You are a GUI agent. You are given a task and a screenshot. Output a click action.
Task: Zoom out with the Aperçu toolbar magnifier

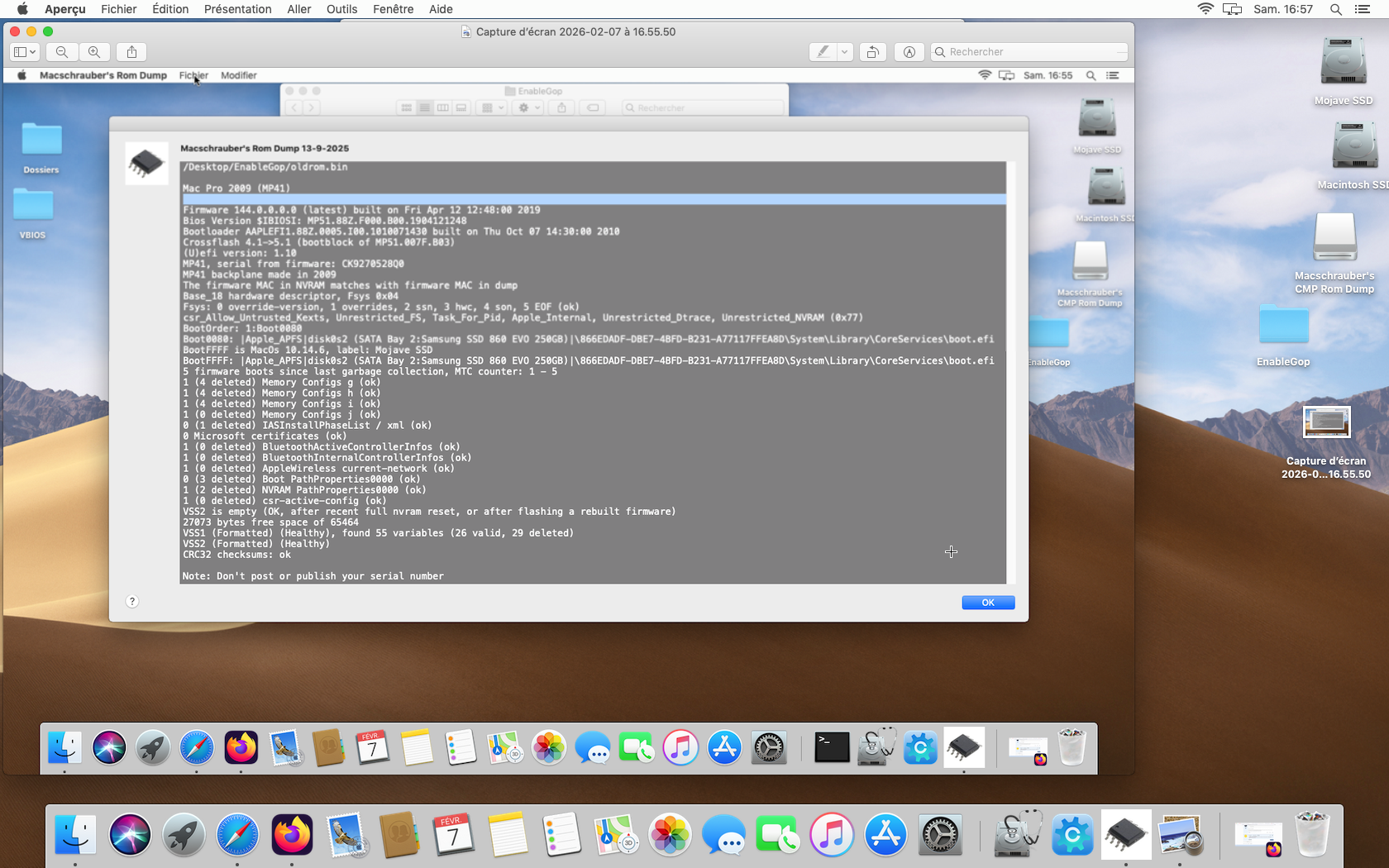tap(62, 52)
